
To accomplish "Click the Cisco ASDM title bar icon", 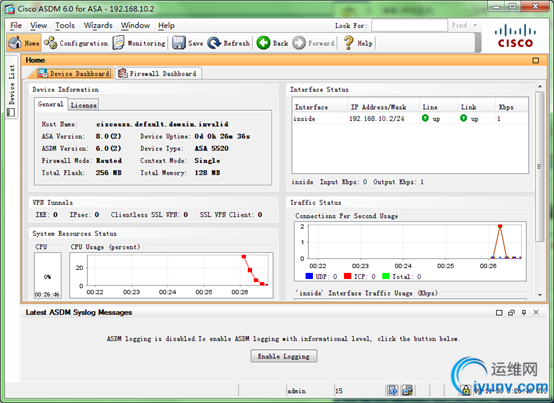I will (x=10, y=9).
